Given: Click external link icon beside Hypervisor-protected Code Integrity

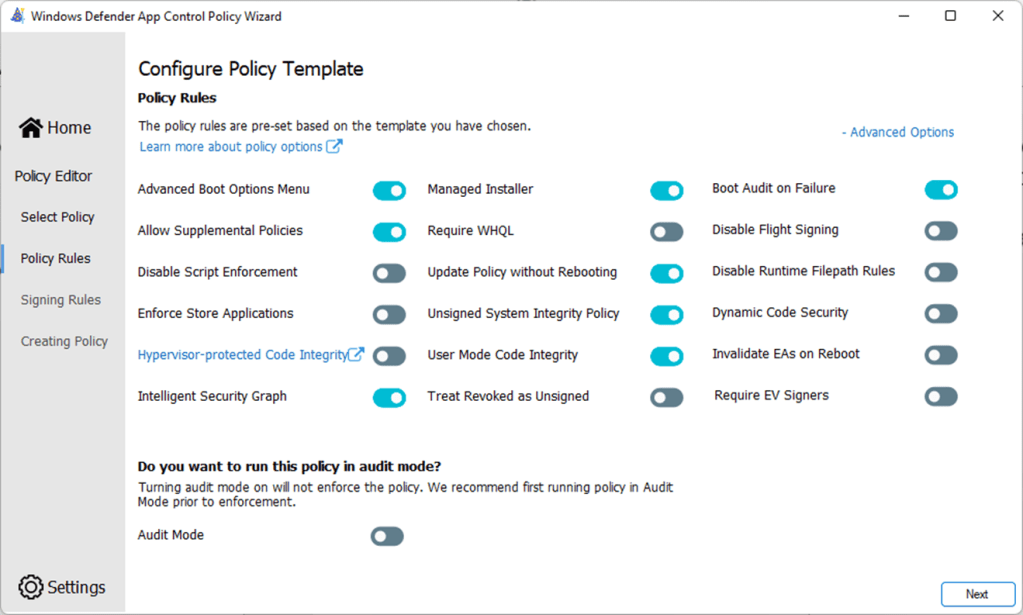Looking at the screenshot, I should pos(356,355).
